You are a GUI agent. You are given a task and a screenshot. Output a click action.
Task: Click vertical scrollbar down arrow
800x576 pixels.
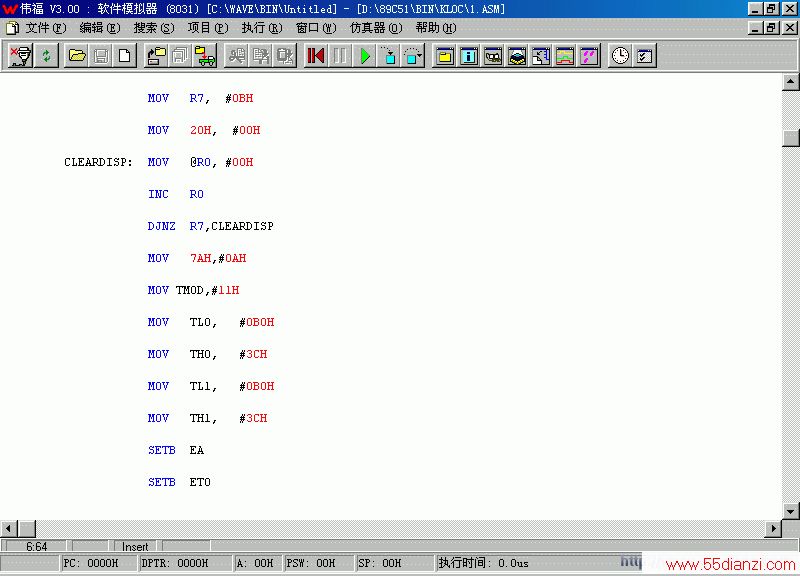(790, 511)
